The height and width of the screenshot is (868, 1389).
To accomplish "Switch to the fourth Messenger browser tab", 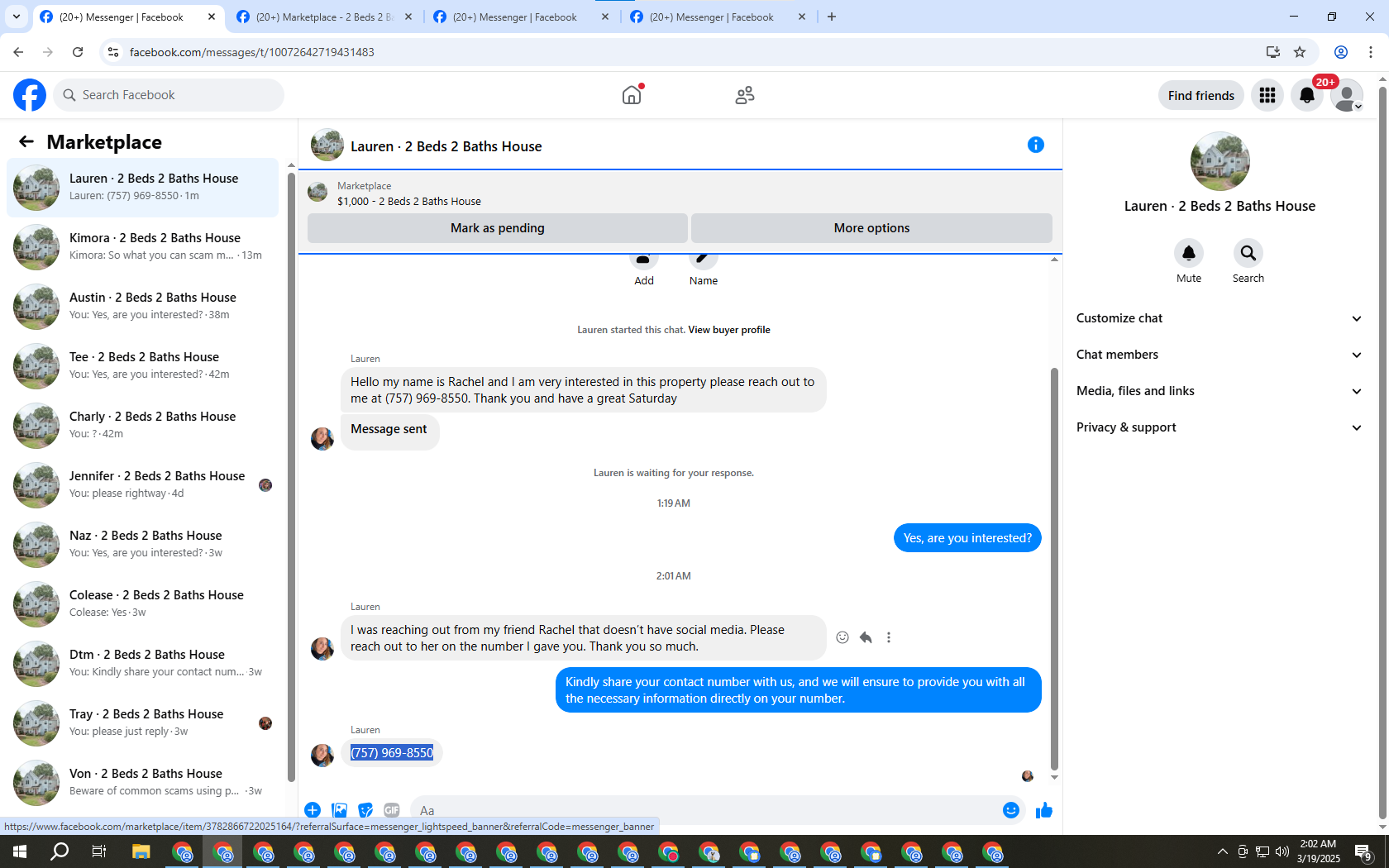I will pos(718,17).
